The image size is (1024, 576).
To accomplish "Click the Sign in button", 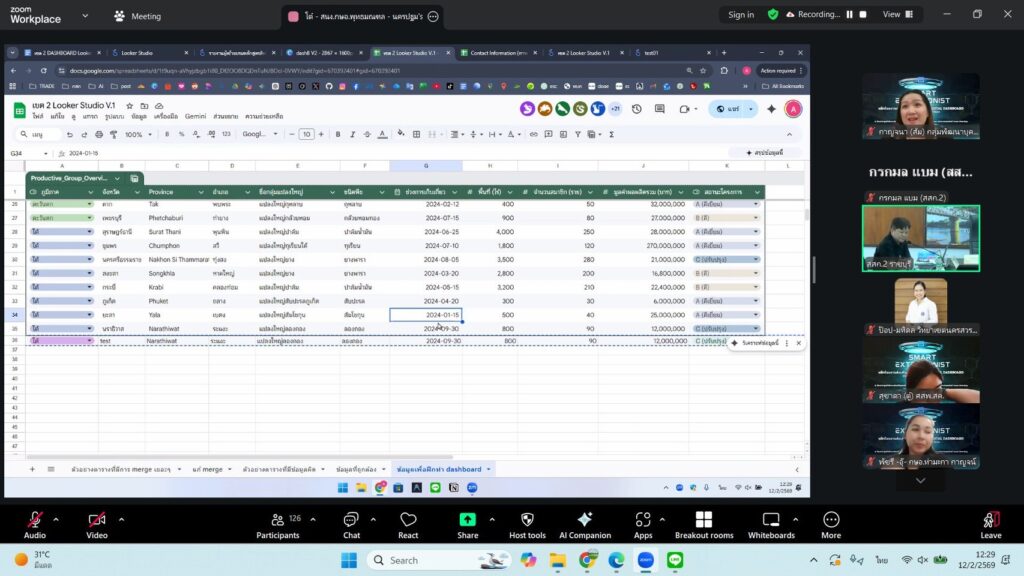I will [741, 15].
